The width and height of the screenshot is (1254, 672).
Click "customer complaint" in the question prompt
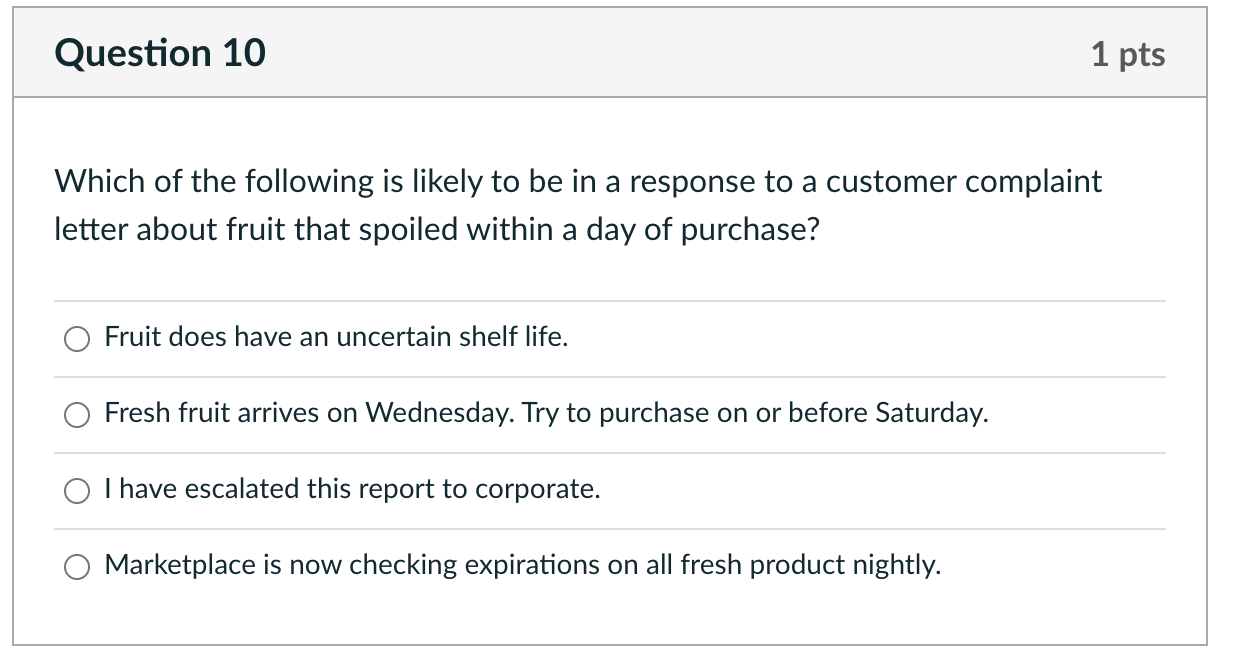[963, 182]
